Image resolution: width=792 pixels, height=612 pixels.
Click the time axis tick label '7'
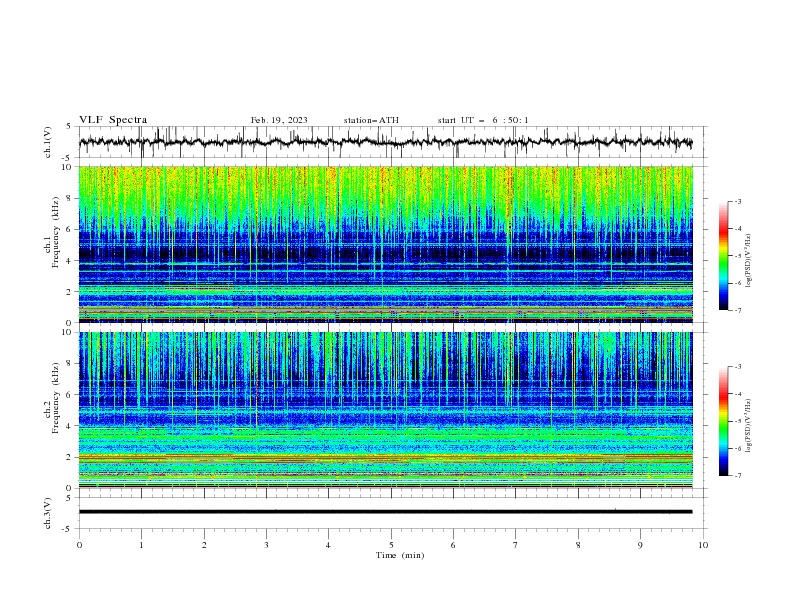pos(516,545)
